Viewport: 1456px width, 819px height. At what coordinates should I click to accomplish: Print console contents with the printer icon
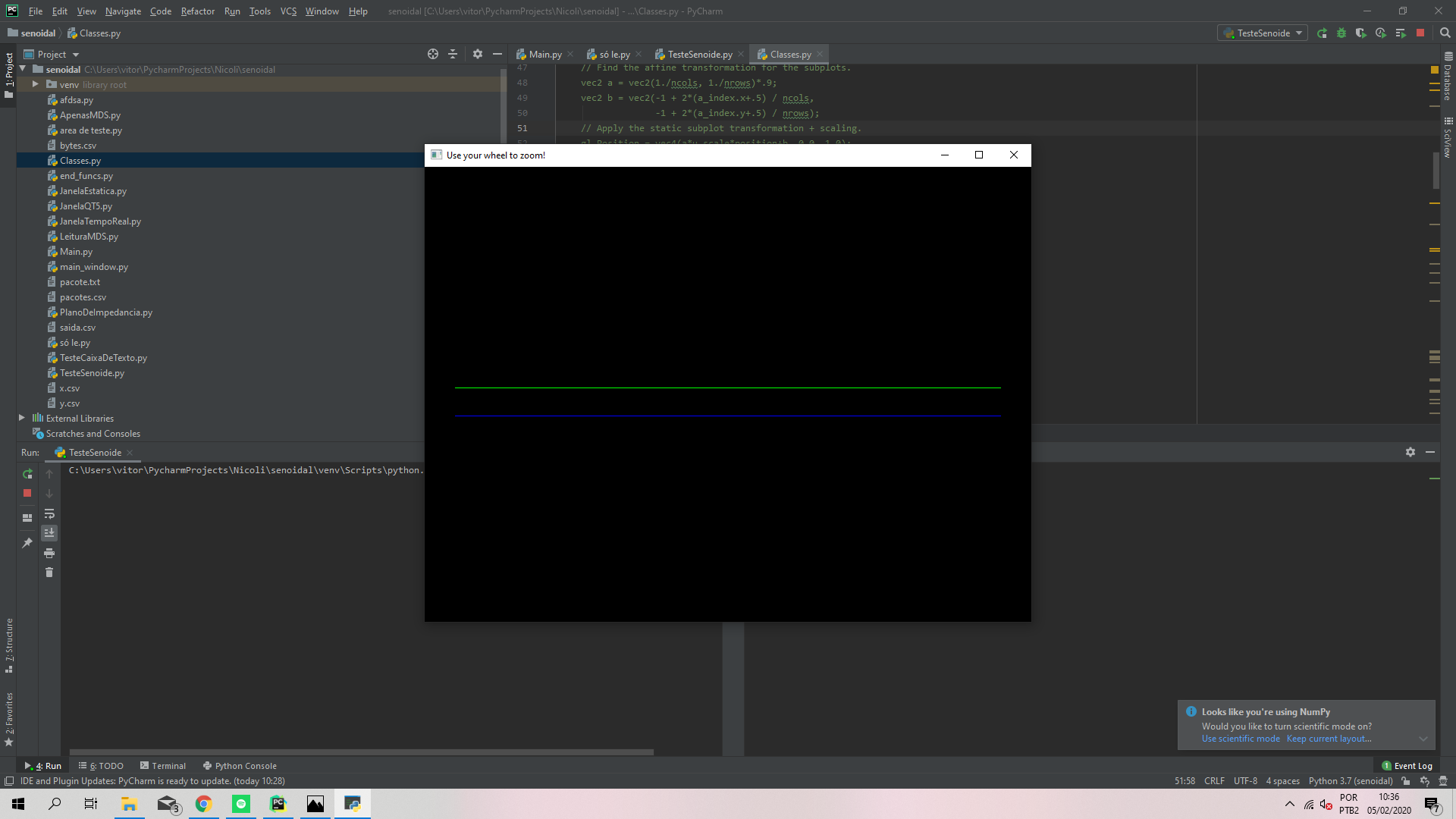(x=49, y=553)
